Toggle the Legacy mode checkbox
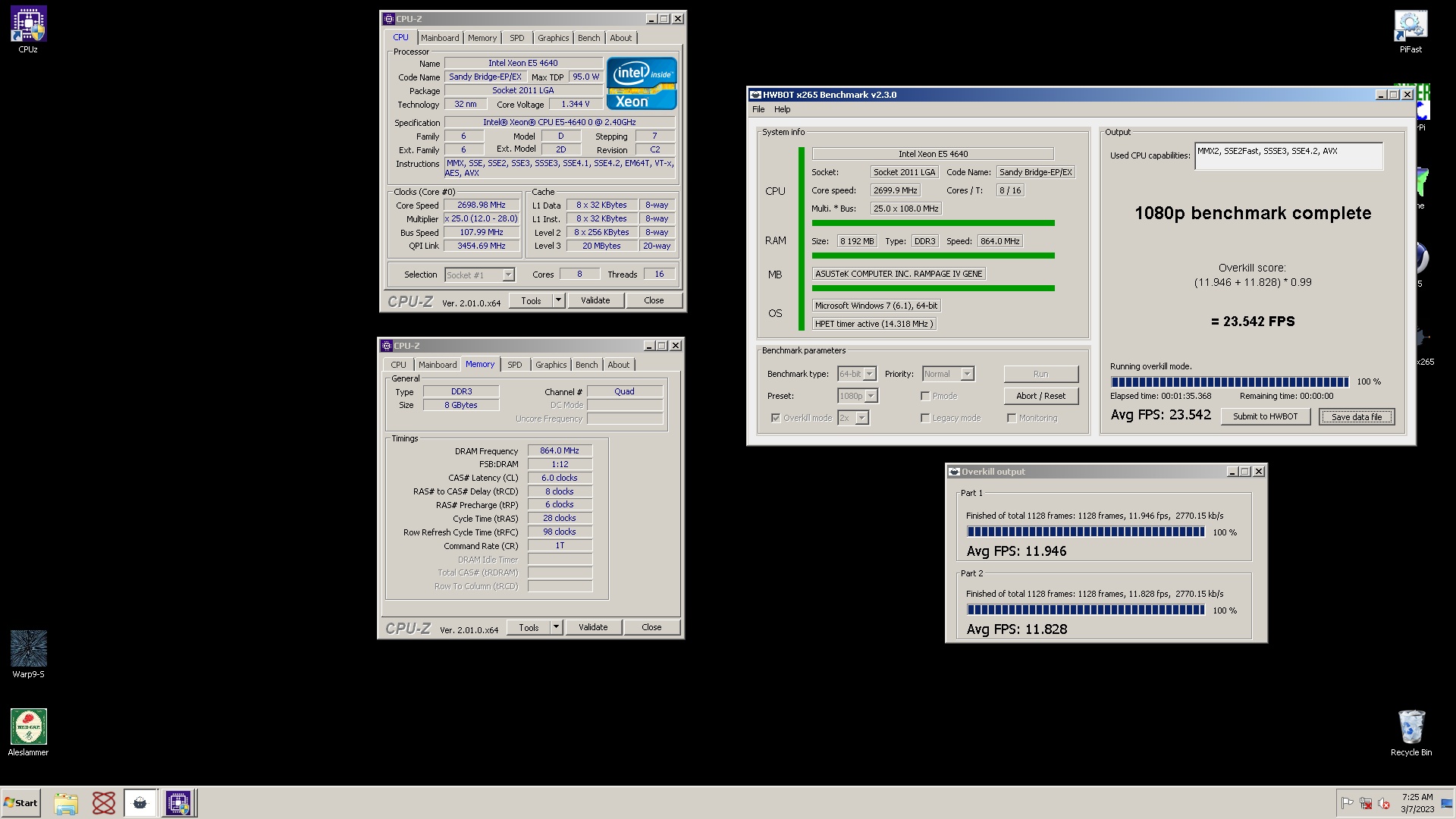Image resolution: width=1456 pixels, height=819 pixels. coord(925,418)
